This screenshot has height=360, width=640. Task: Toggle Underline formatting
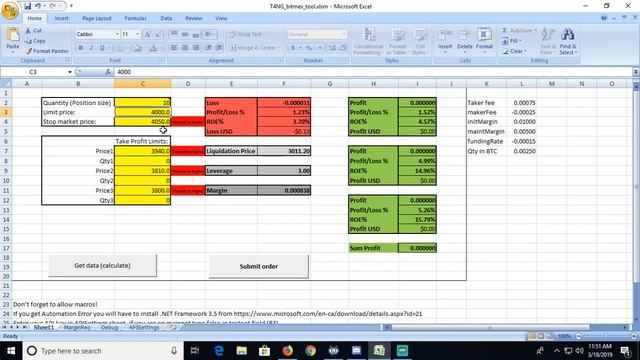[x=102, y=48]
